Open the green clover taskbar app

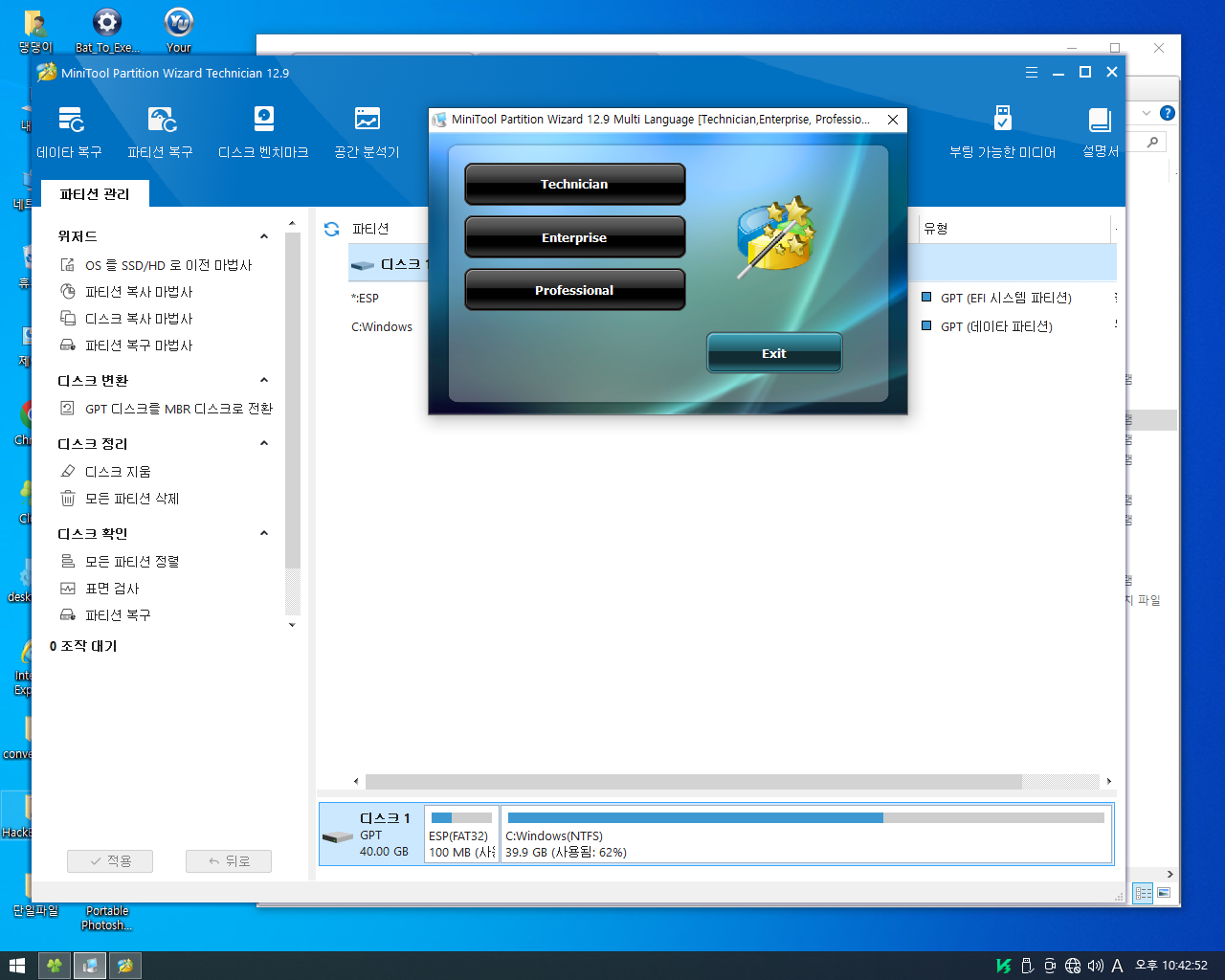click(x=55, y=966)
